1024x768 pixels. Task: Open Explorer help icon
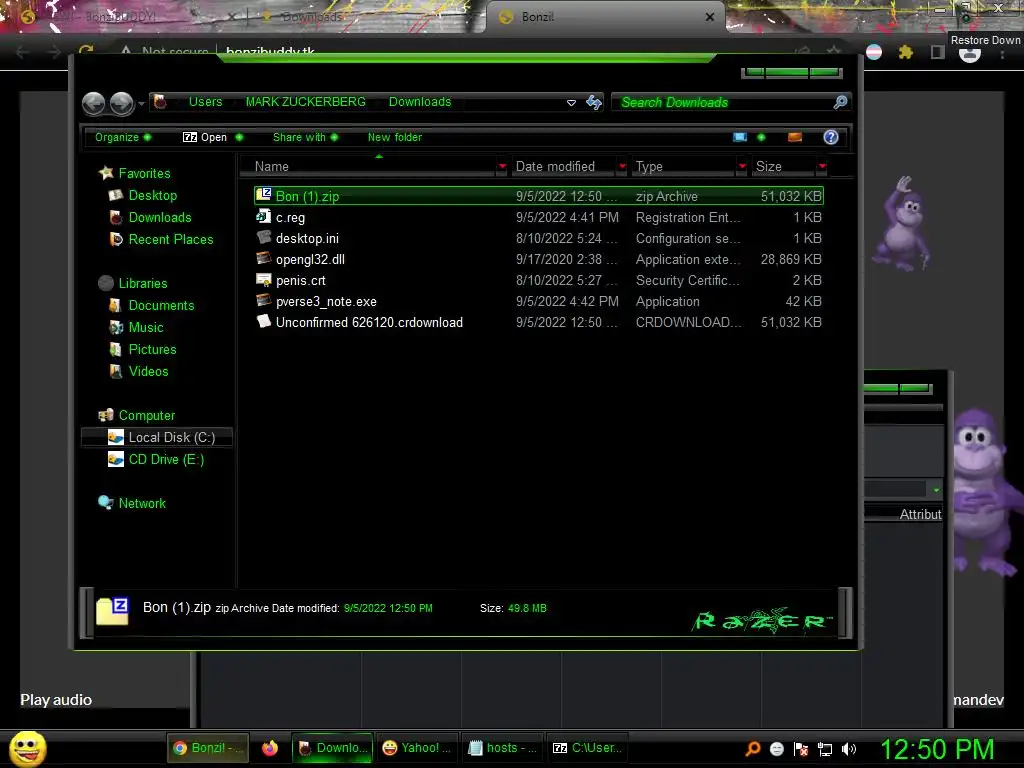coord(831,137)
